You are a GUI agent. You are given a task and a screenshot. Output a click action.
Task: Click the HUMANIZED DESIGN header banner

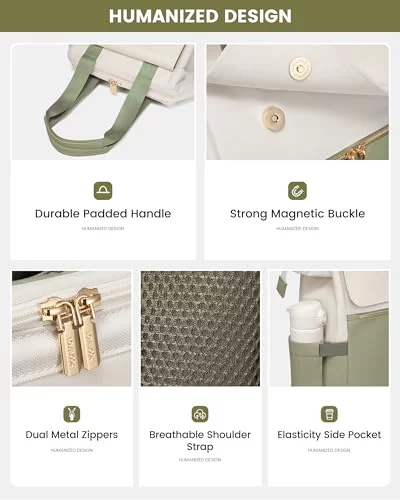click(200, 16)
